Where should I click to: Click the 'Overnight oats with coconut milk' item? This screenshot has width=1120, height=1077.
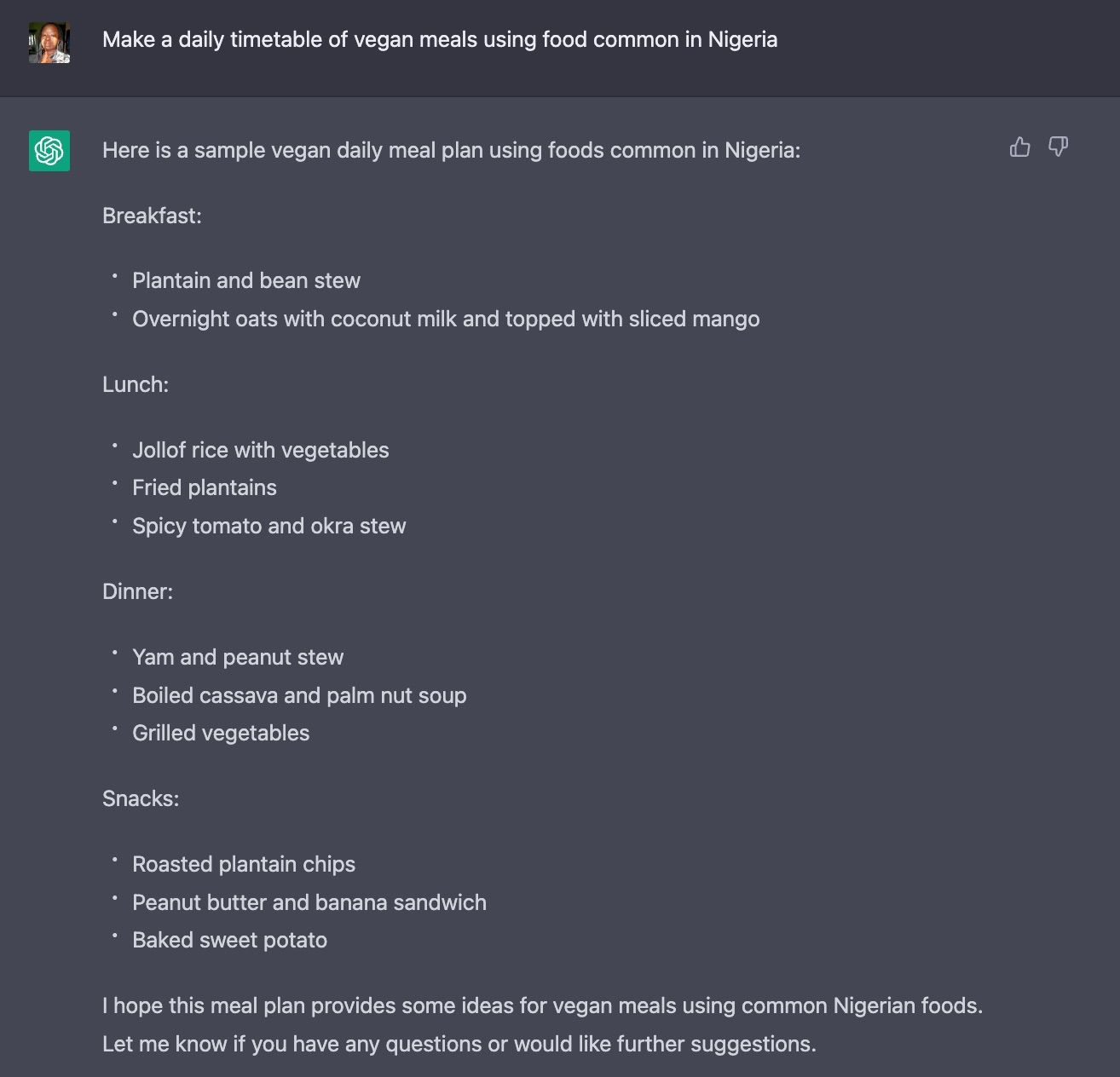446,319
